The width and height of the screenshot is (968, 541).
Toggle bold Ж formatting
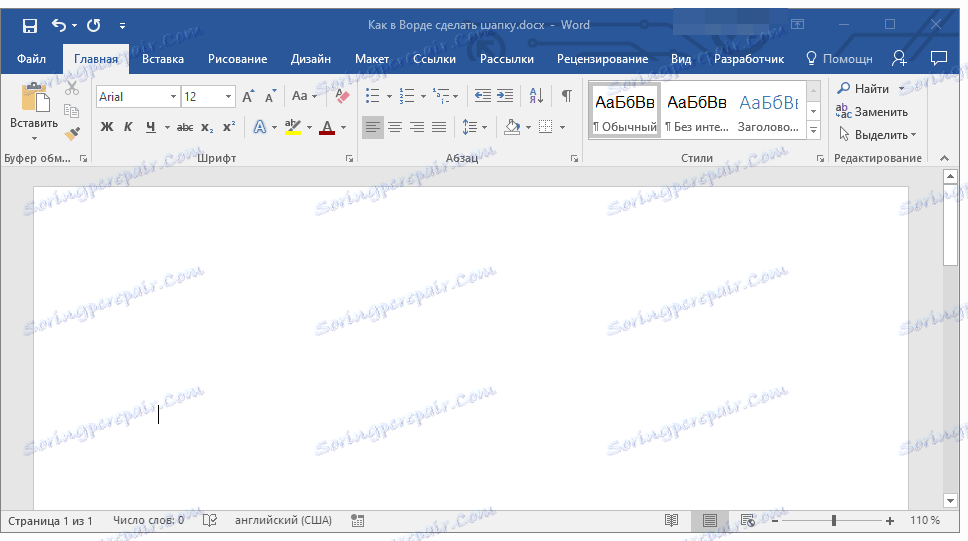[107, 127]
